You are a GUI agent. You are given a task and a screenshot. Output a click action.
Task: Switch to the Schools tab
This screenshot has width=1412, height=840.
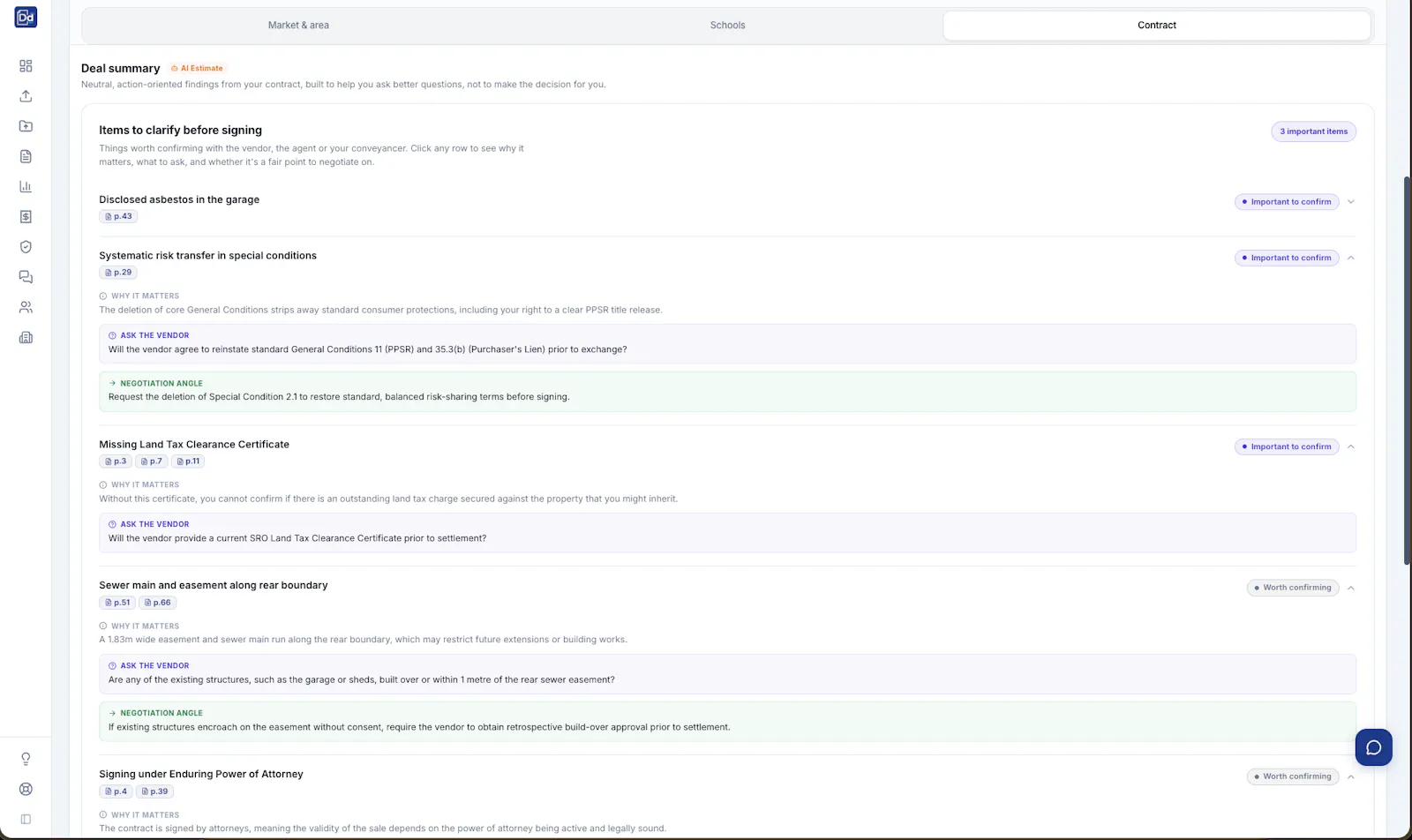click(x=727, y=26)
